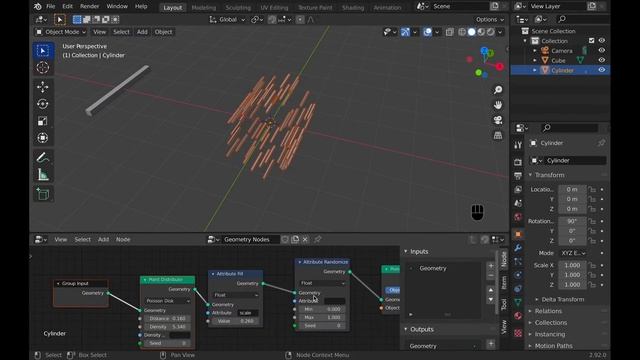Image resolution: width=640 pixels, height=360 pixels.
Task: Switch orthographic/perspective grid icon
Action: (x=498, y=135)
